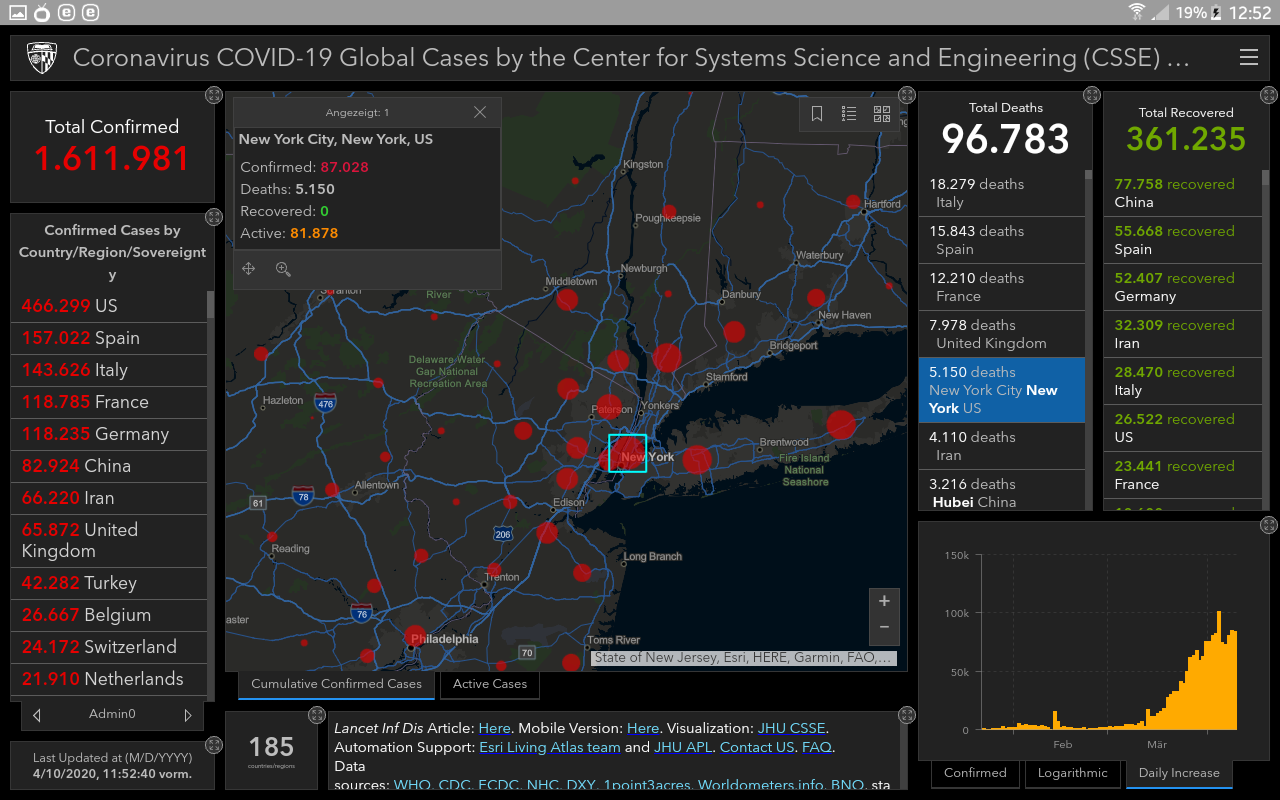
Task: Go to next Admin level with right arrow
Action: pyautogui.click(x=187, y=715)
